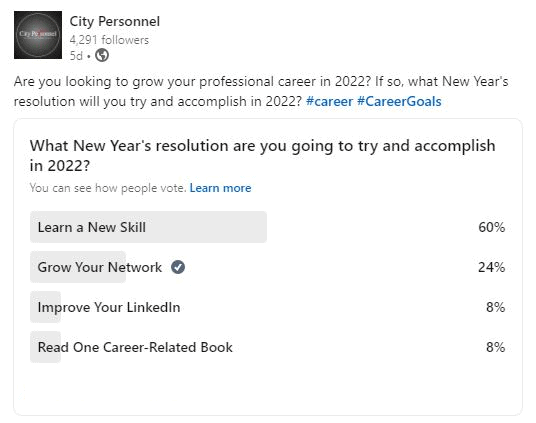Image resolution: width=536 pixels, height=423 pixels.
Task: Open the #CareerGoals hashtag
Action: (399, 102)
